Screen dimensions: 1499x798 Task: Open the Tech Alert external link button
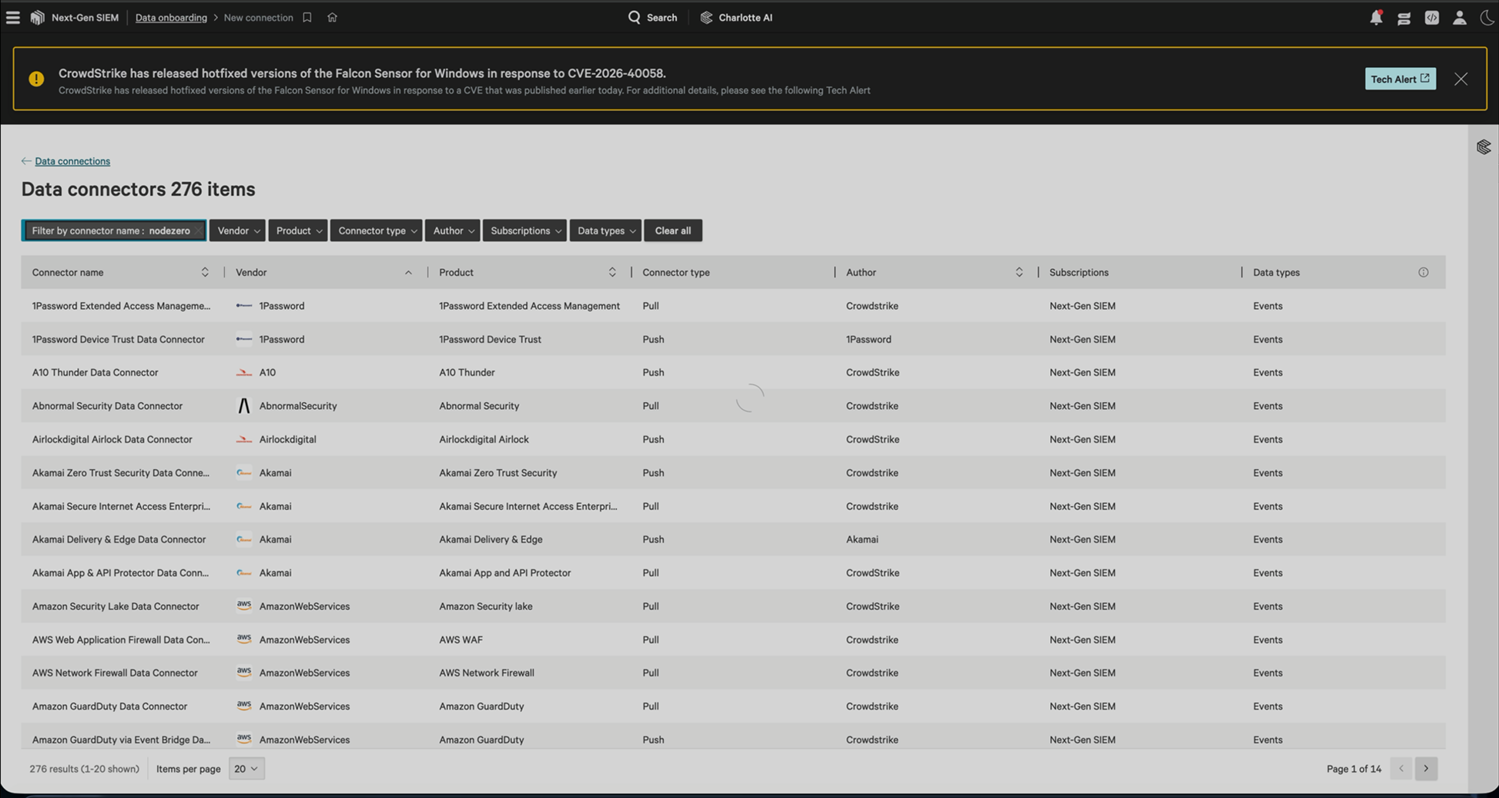1400,79
